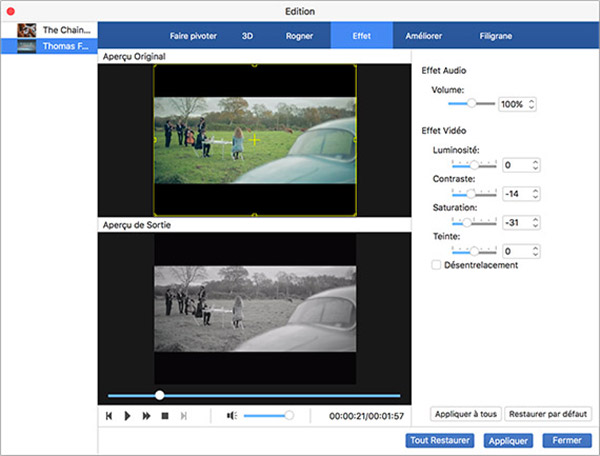Click the Appliquer à tous button

464,414
